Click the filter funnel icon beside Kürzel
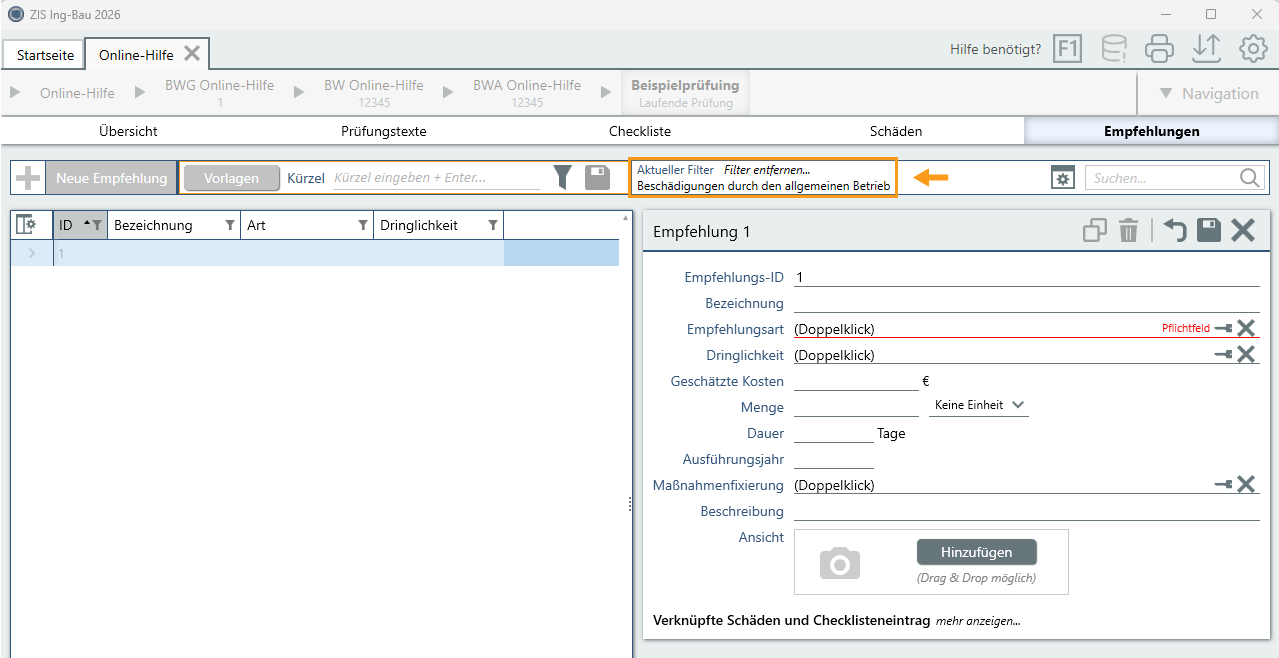Image resolution: width=1279 pixels, height=658 pixels. click(563, 178)
